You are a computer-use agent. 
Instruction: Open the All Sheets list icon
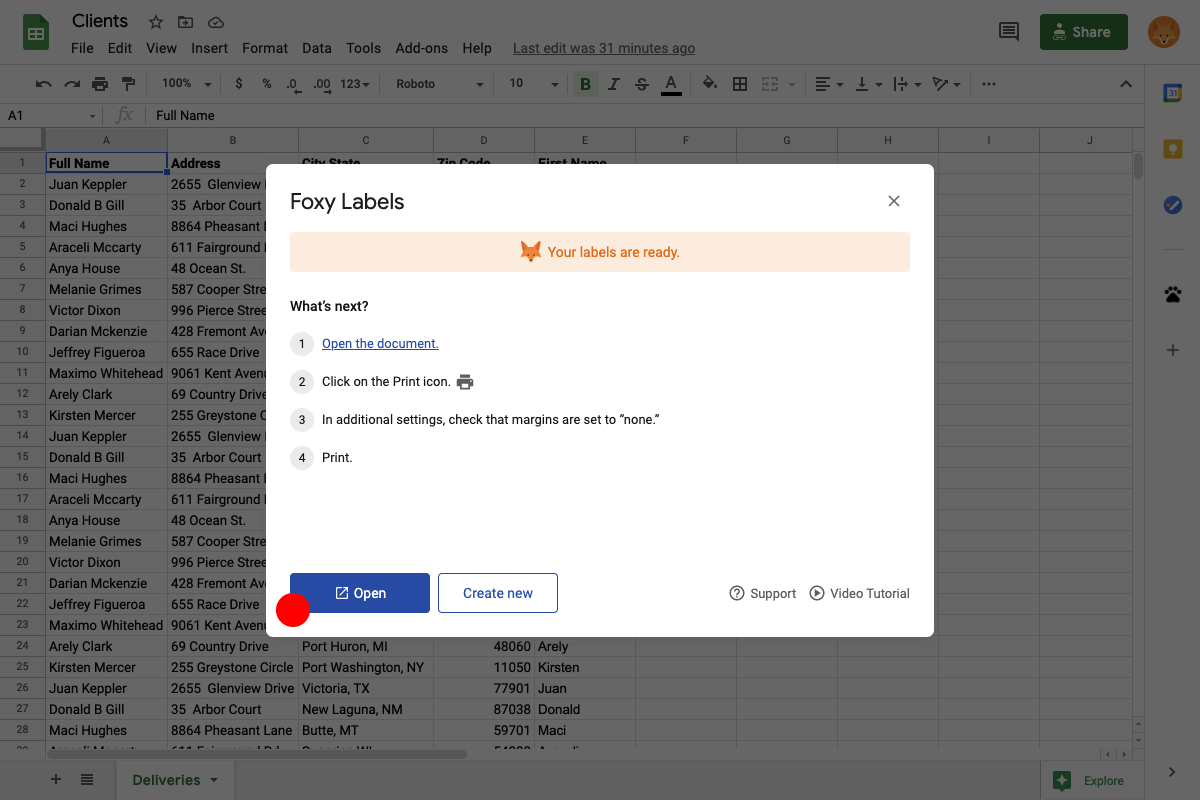[87, 780]
